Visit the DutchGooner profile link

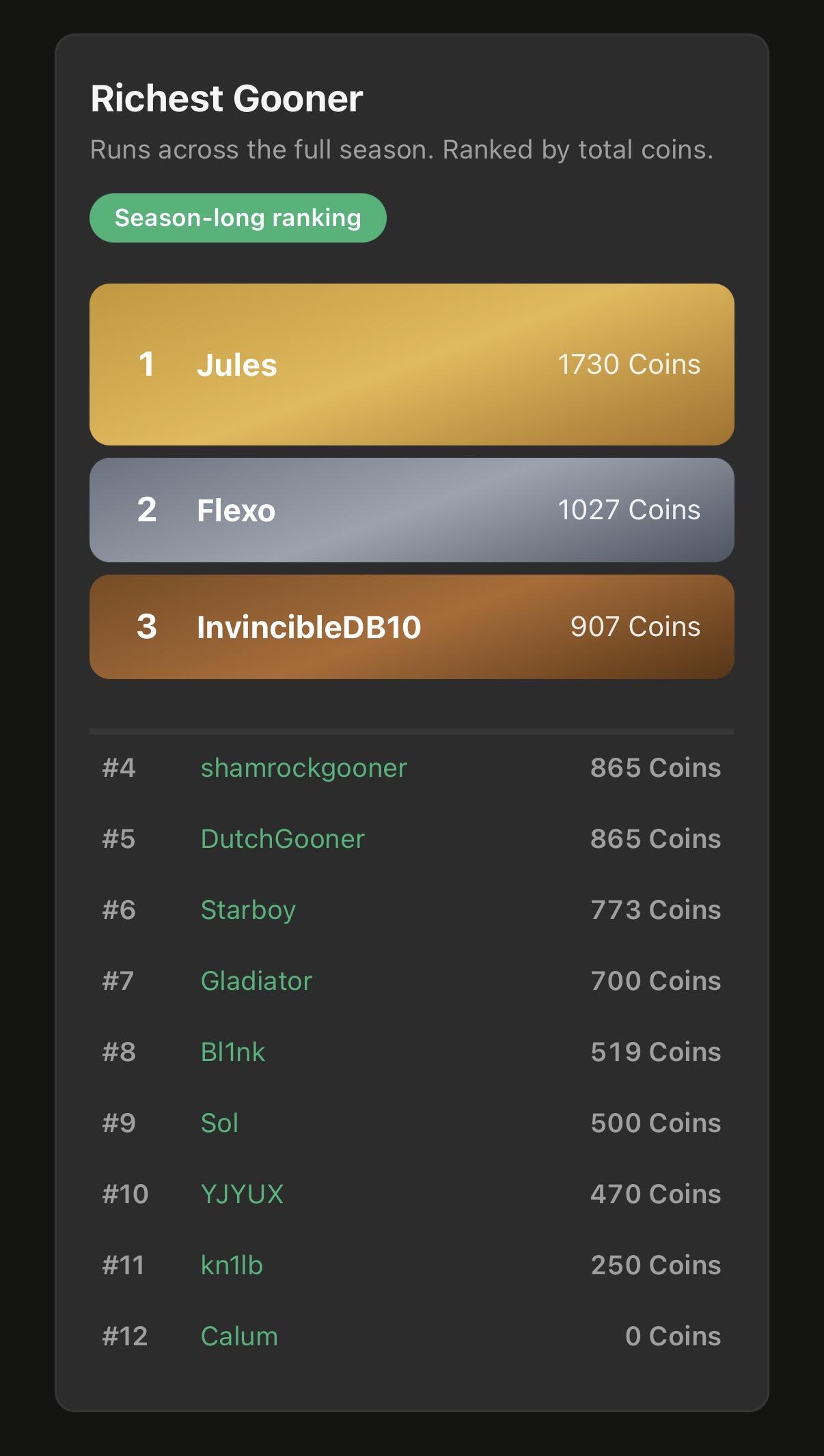[x=282, y=839]
